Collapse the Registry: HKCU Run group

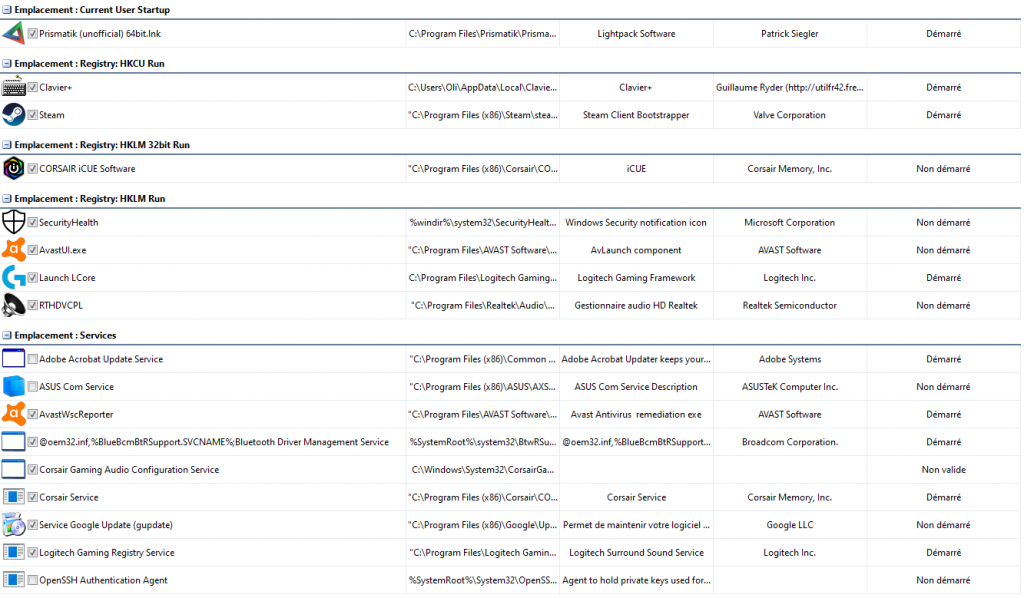(x=7, y=63)
